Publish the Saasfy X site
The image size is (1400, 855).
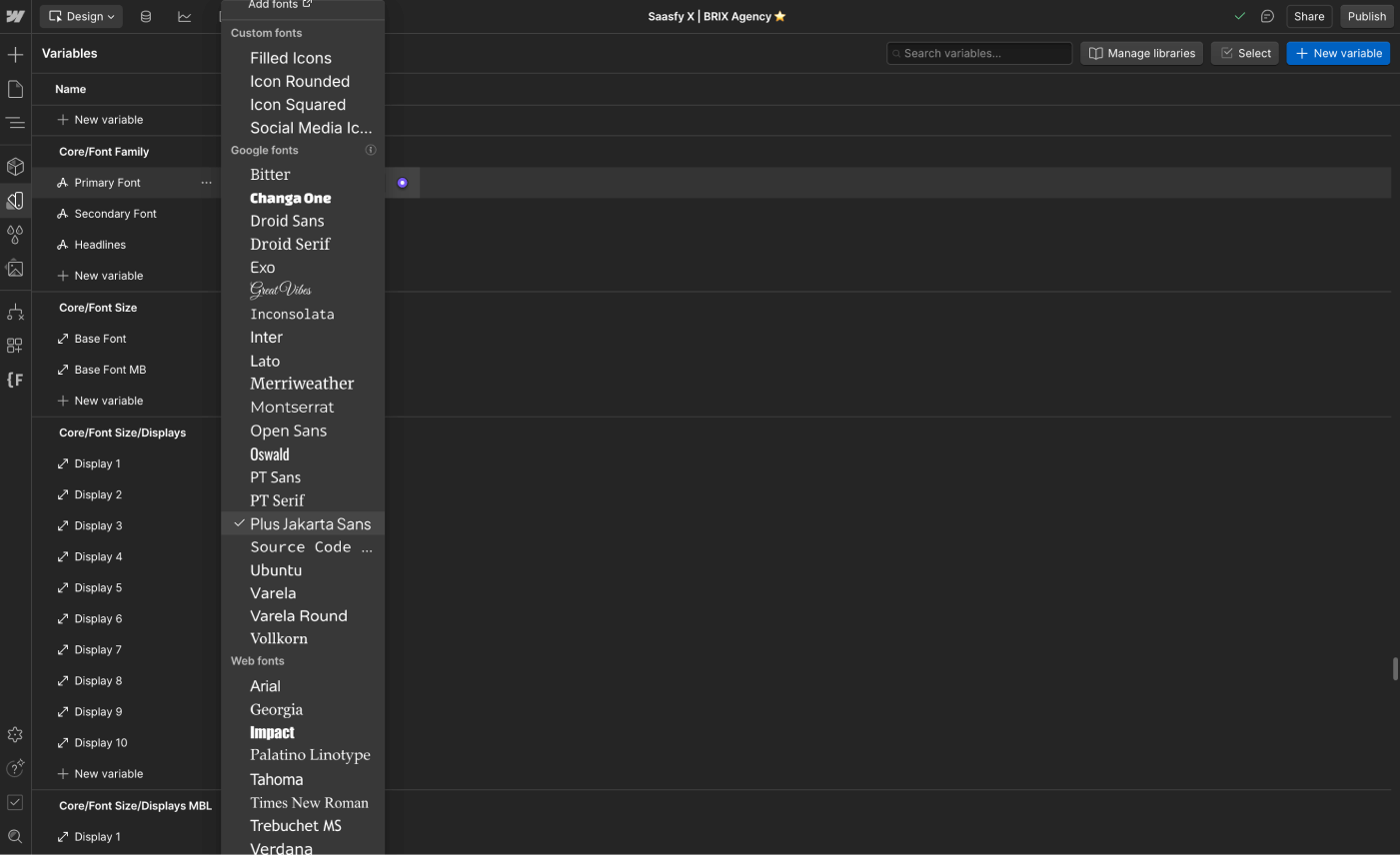point(1366,16)
